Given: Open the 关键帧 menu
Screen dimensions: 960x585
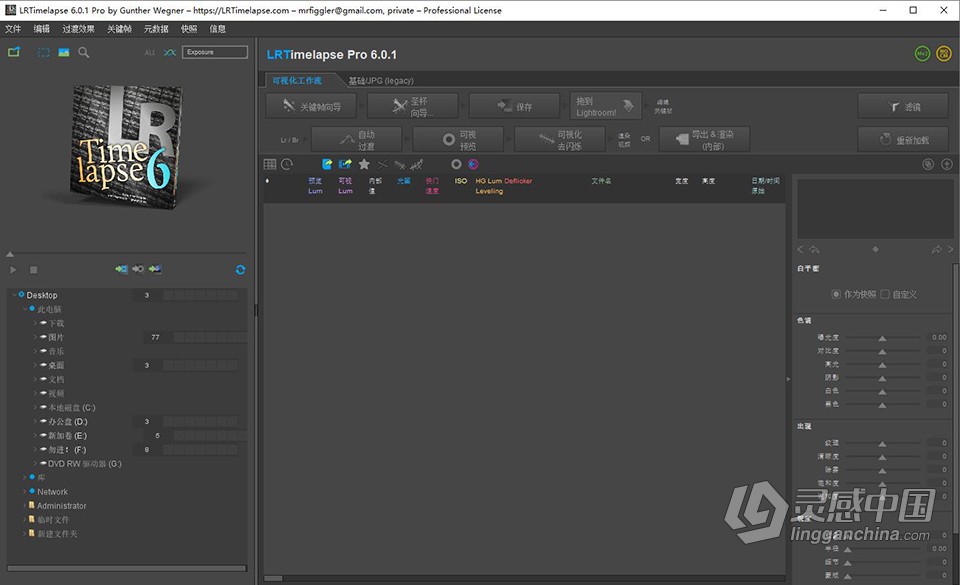Looking at the screenshot, I should pos(119,29).
